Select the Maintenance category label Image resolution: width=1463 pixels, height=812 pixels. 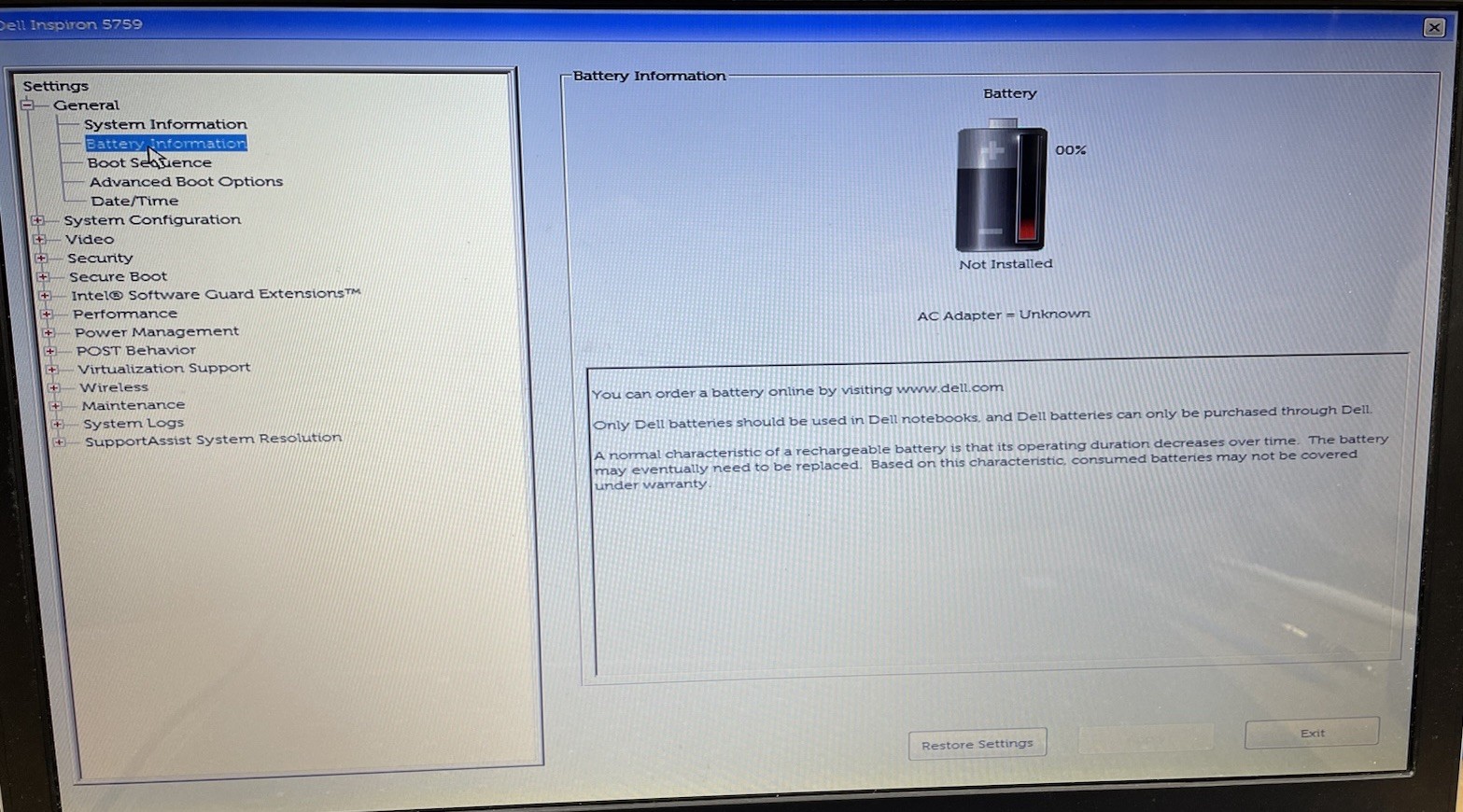pos(134,405)
